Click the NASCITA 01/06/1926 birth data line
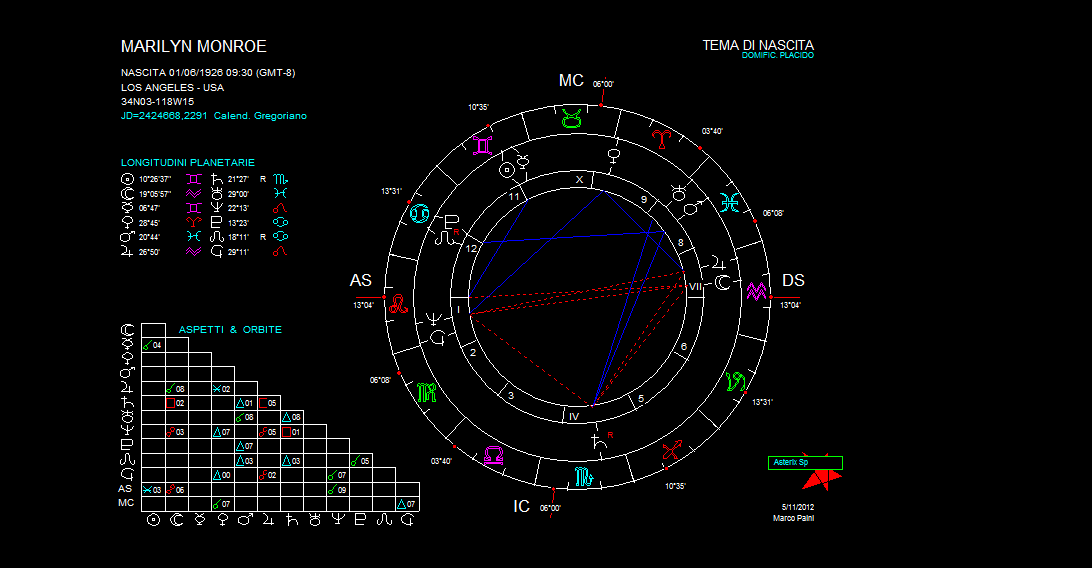The width and height of the screenshot is (1092, 569). click(x=208, y=72)
